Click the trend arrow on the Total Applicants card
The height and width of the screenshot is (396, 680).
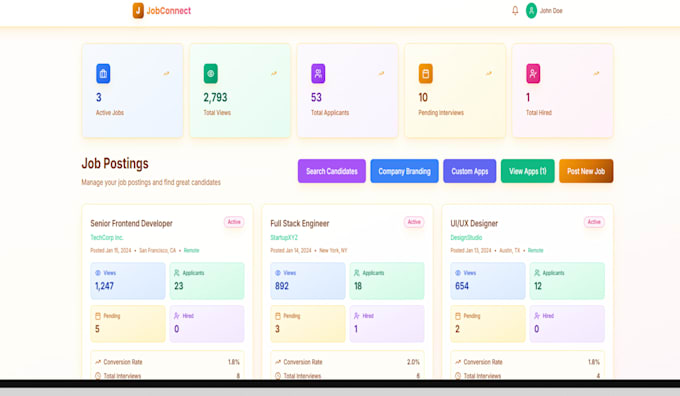[381, 73]
